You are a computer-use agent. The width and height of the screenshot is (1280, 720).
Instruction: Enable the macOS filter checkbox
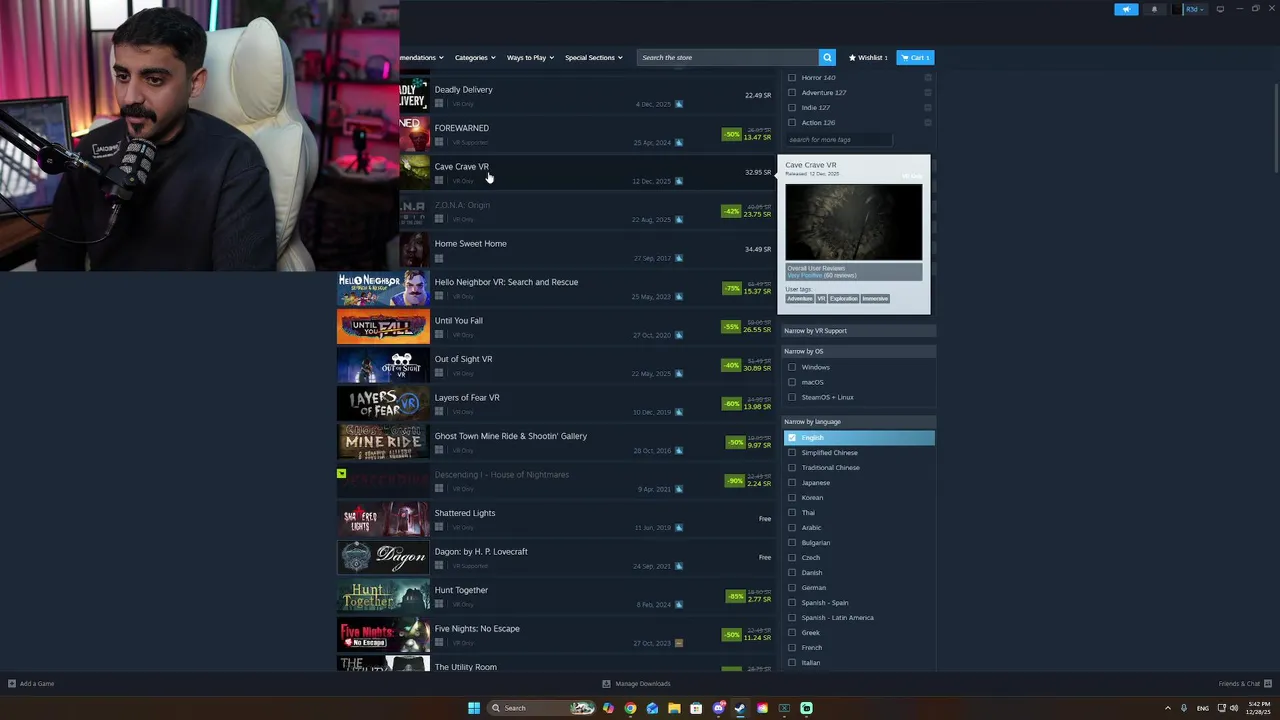pos(792,382)
